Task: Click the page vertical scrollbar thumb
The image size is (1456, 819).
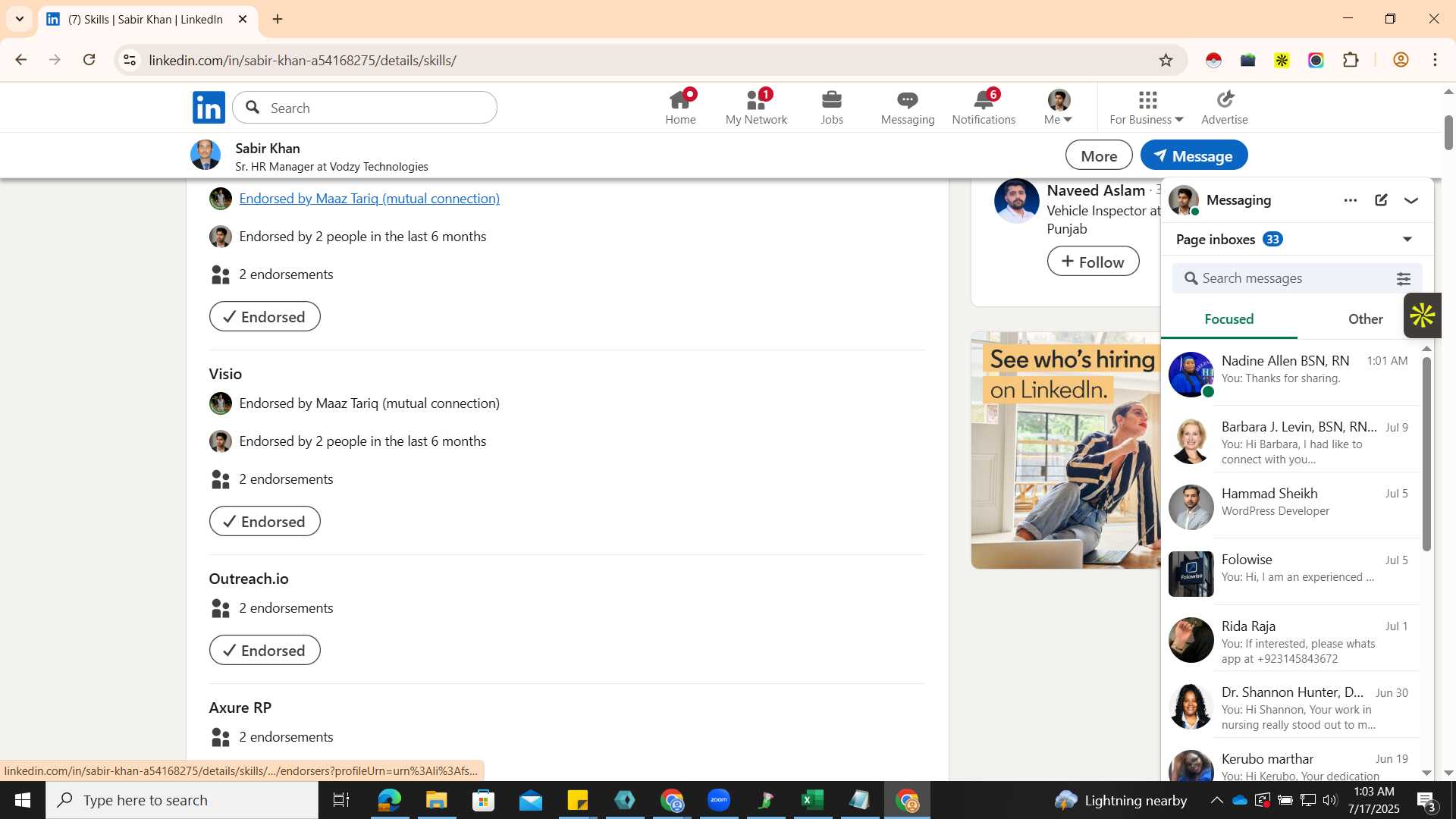Action: [x=1448, y=133]
